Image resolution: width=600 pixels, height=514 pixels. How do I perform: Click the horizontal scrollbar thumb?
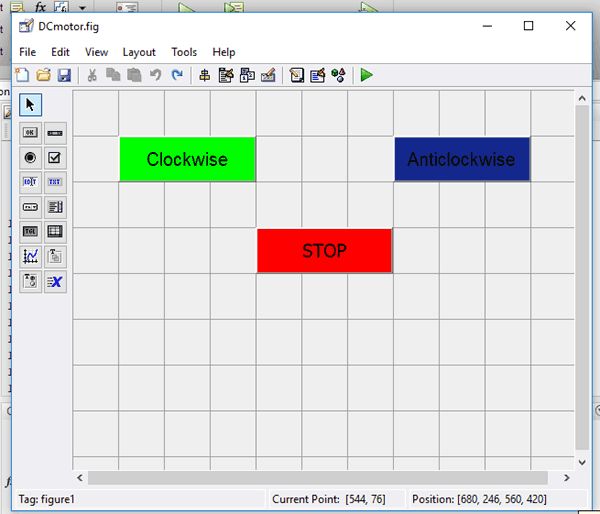click(318, 478)
